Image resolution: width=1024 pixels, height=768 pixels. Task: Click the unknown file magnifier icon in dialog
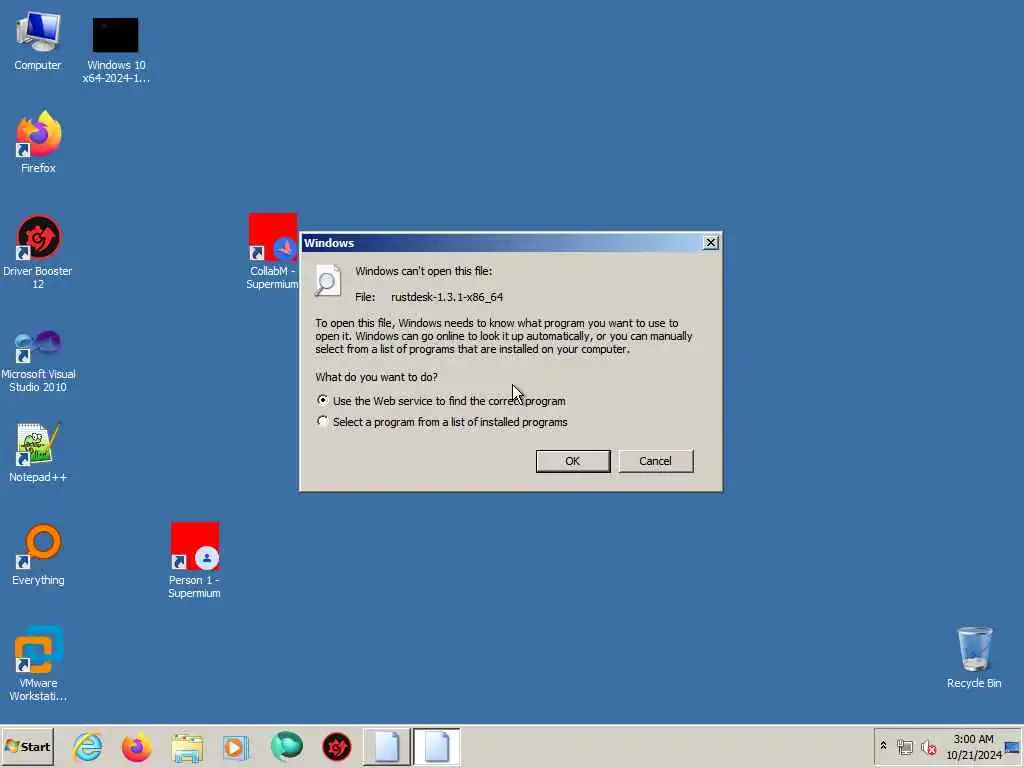coord(328,281)
